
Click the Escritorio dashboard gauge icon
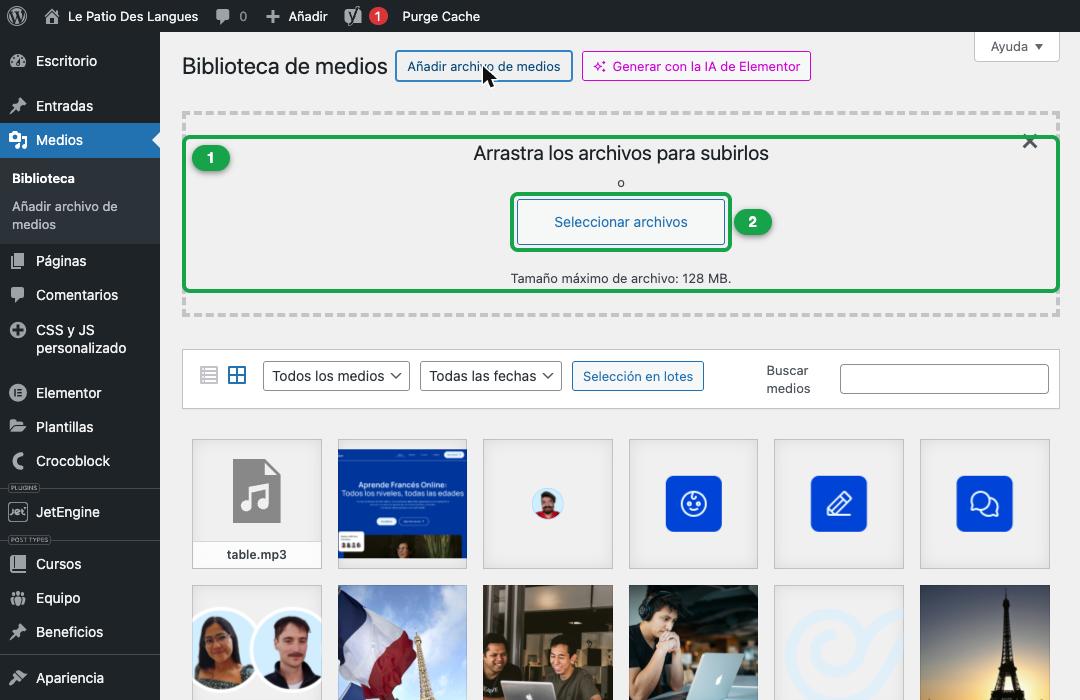pyautogui.click(x=18, y=61)
